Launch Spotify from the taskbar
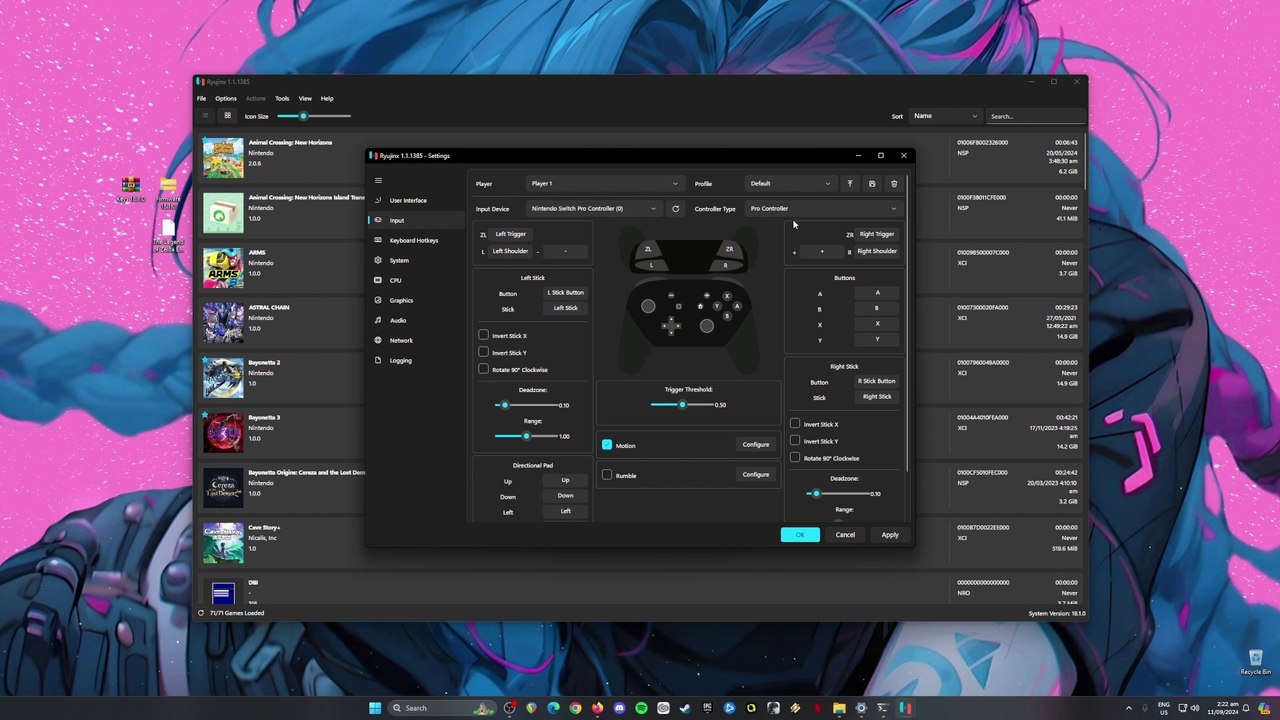 [x=641, y=708]
